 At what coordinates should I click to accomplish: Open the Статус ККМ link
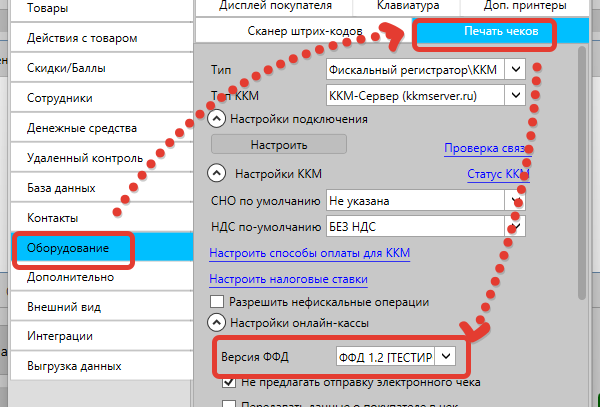[x=497, y=174]
